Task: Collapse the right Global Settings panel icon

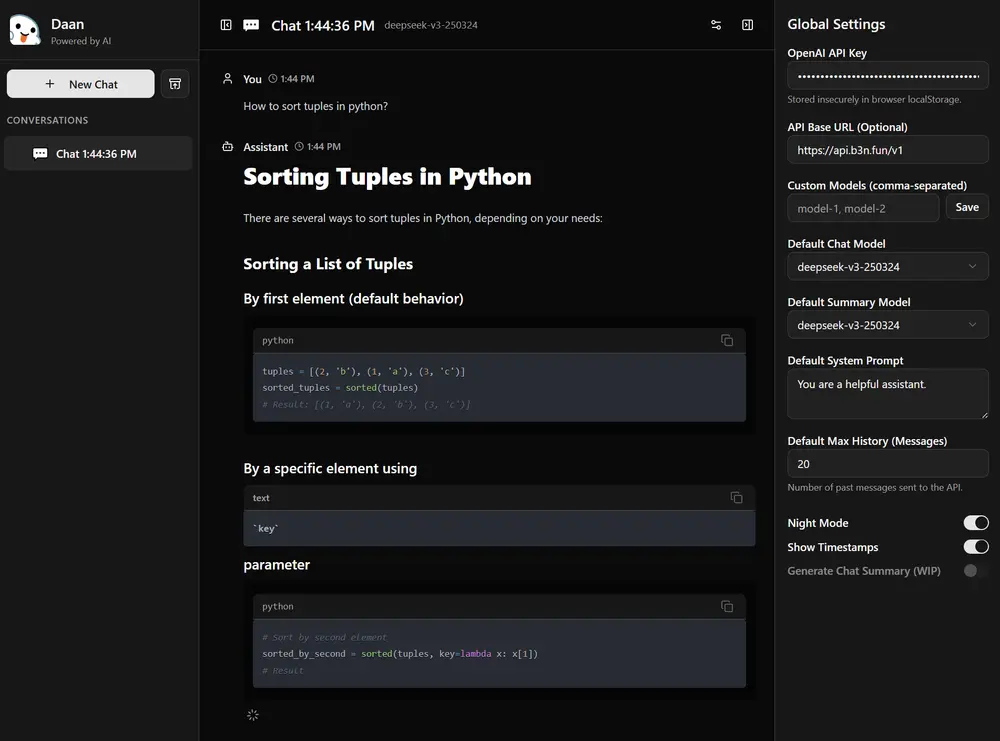Action: [747, 25]
